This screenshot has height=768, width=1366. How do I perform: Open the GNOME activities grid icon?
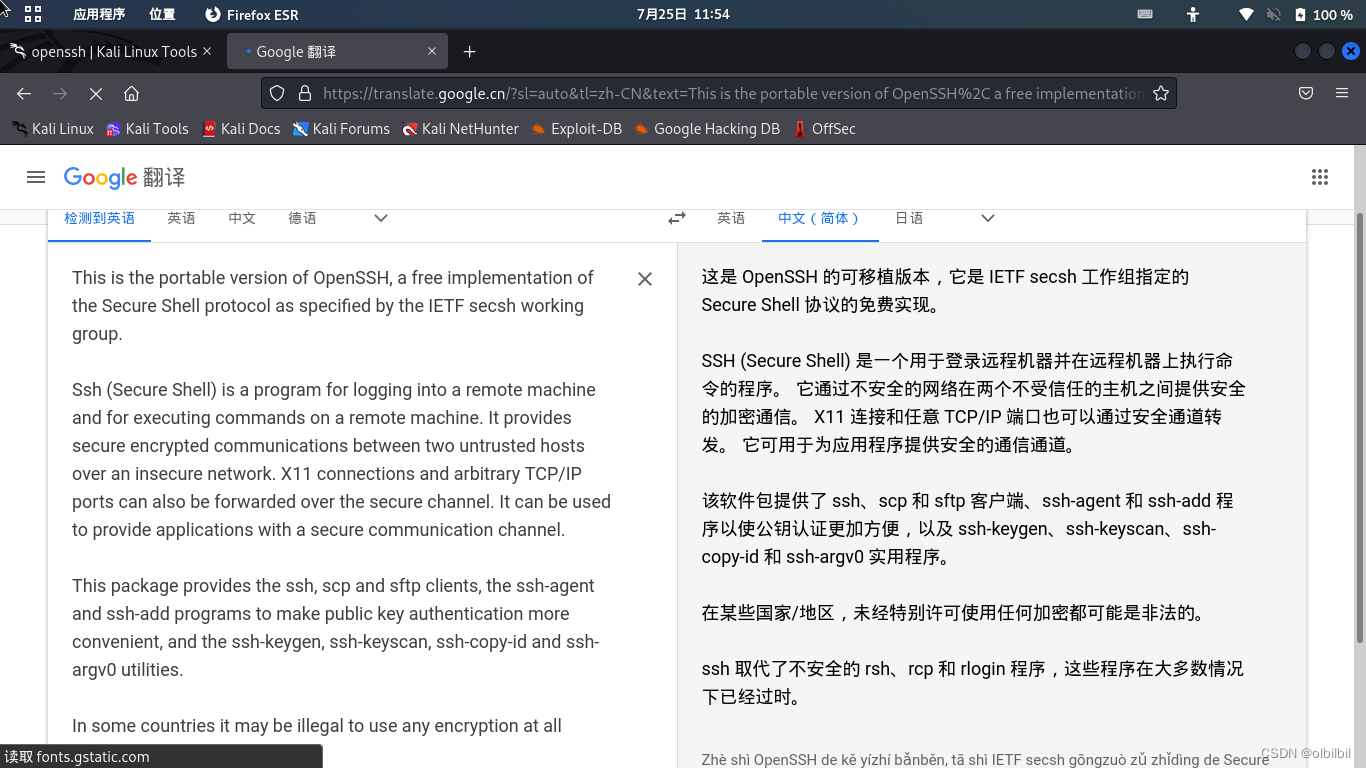coord(33,14)
